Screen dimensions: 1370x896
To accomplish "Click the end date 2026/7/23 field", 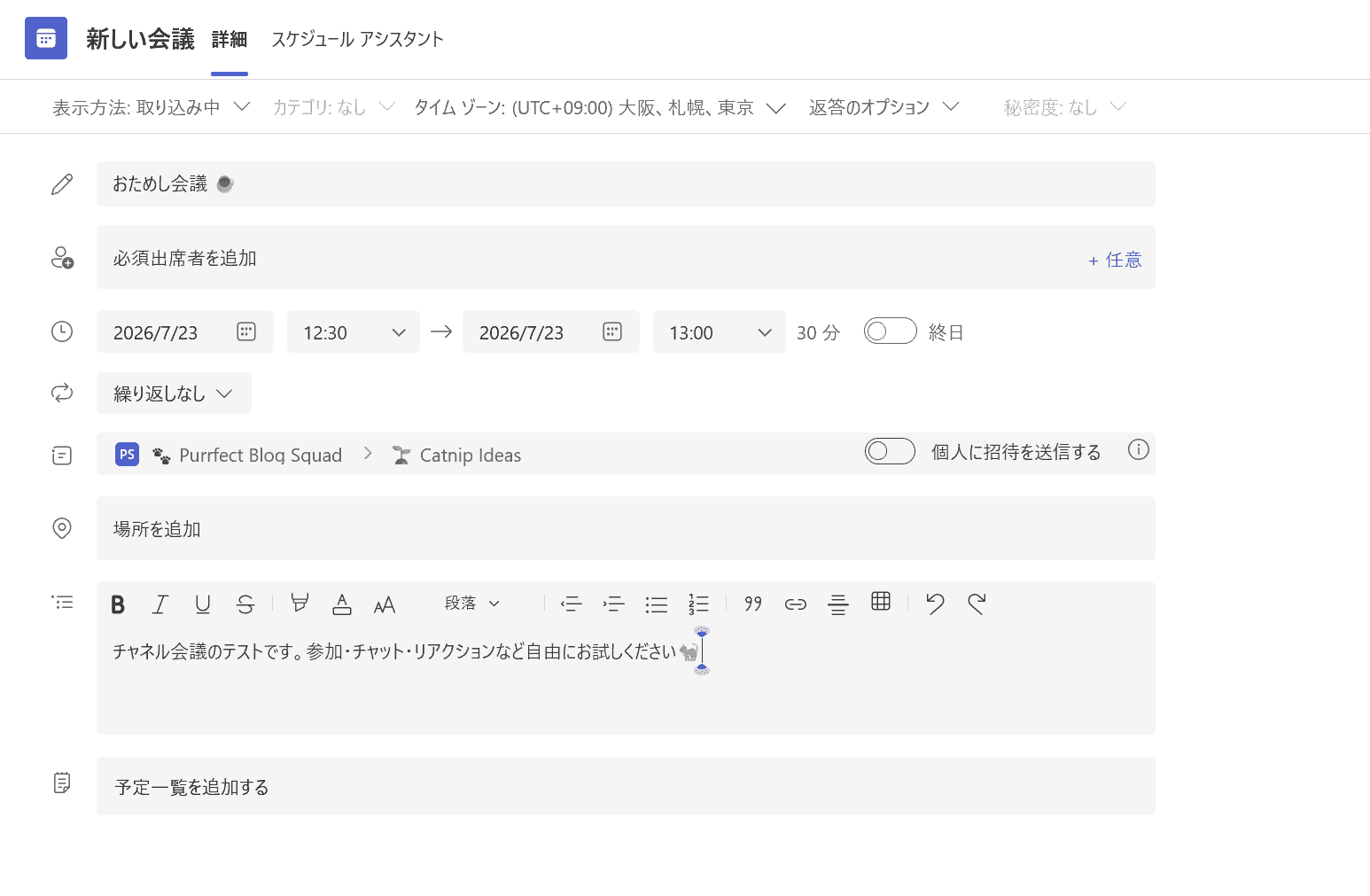I will click(551, 331).
